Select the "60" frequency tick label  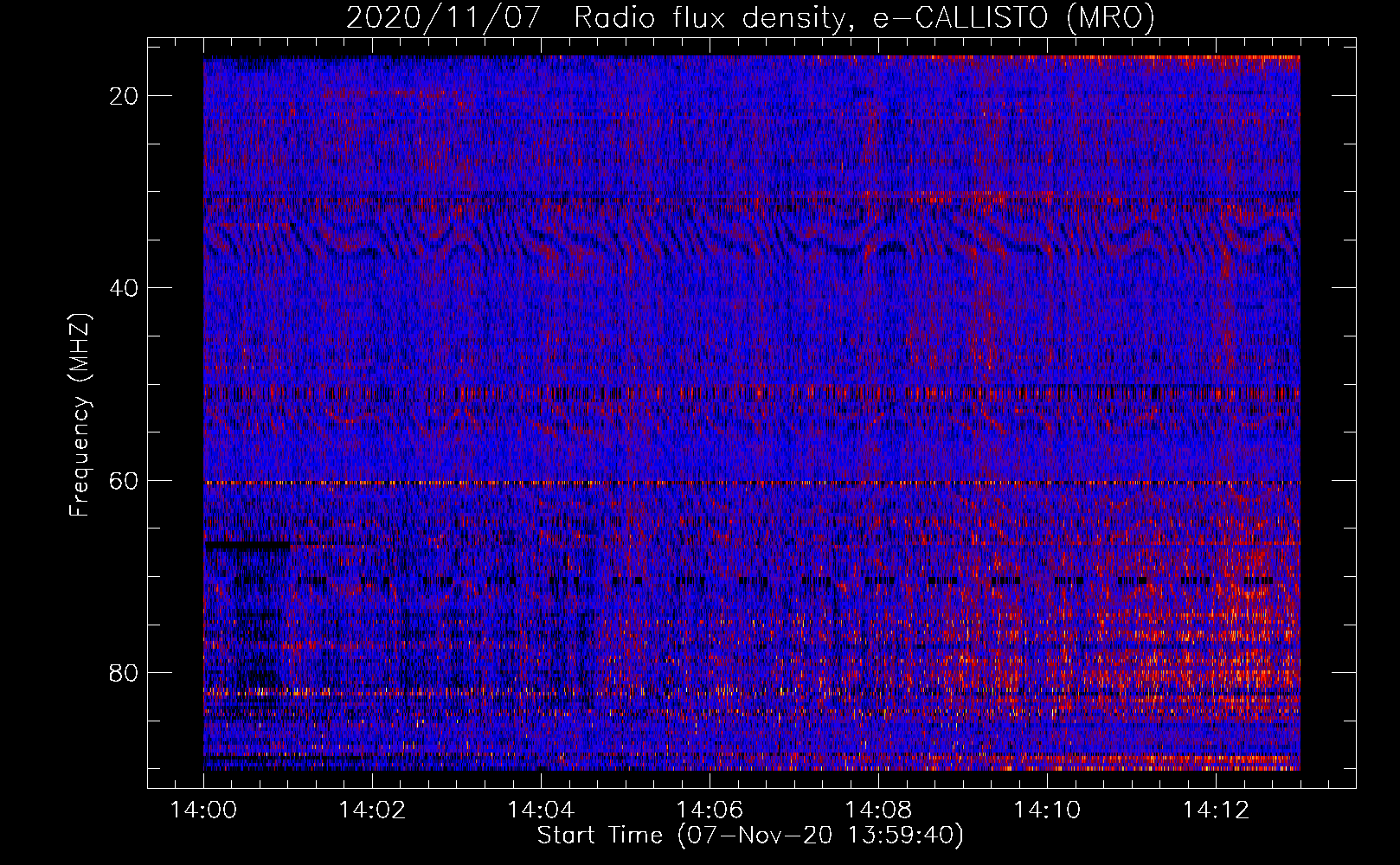(x=125, y=480)
